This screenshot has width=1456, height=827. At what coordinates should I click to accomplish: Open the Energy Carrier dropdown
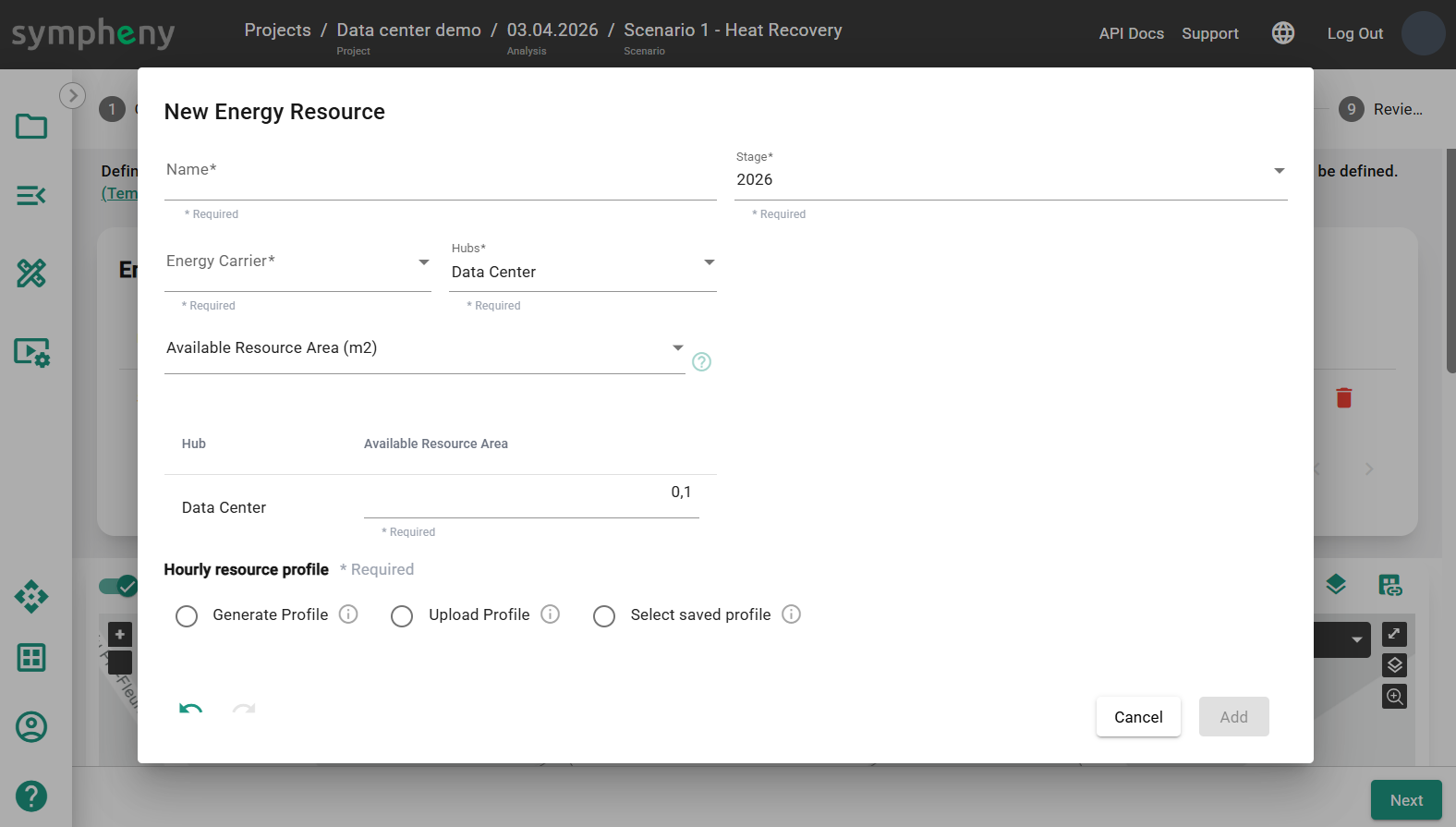pos(297,265)
